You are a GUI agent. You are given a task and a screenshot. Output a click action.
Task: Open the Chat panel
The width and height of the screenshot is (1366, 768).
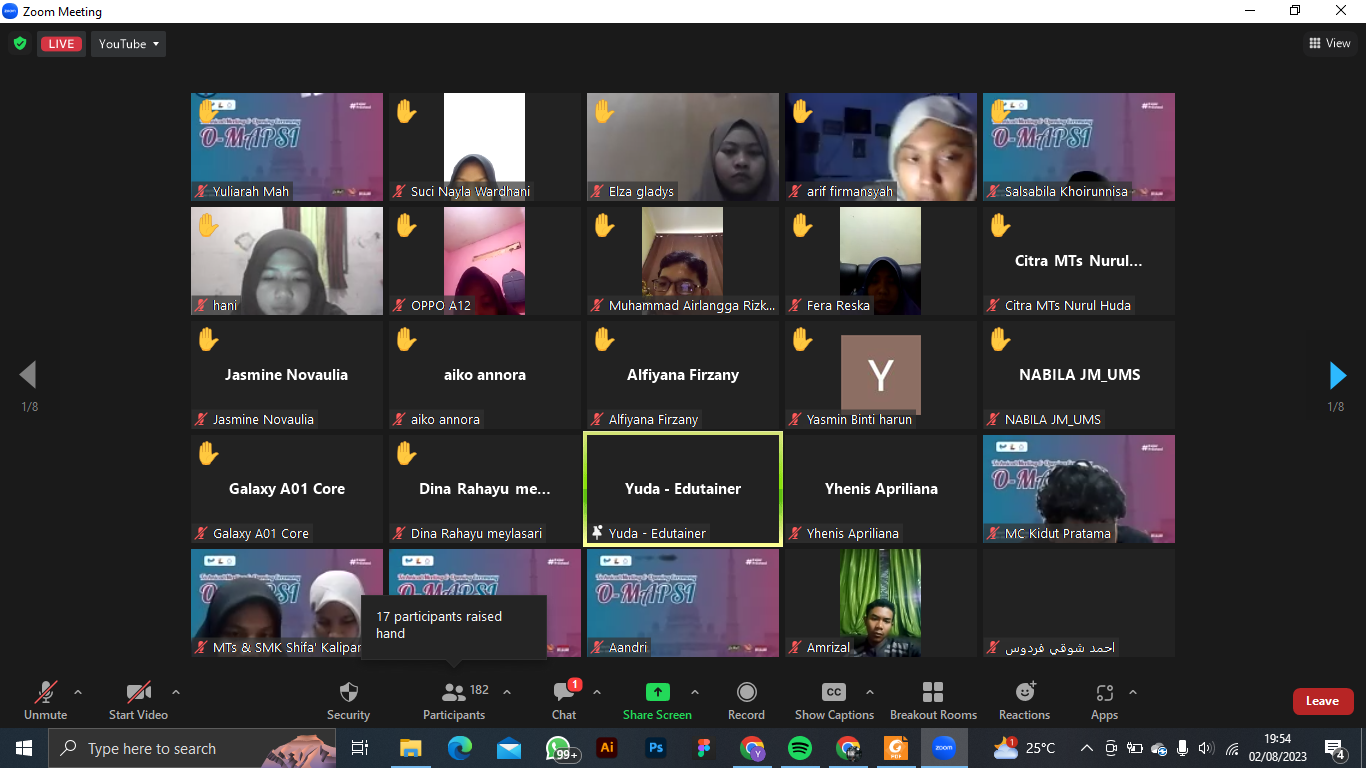tap(564, 700)
